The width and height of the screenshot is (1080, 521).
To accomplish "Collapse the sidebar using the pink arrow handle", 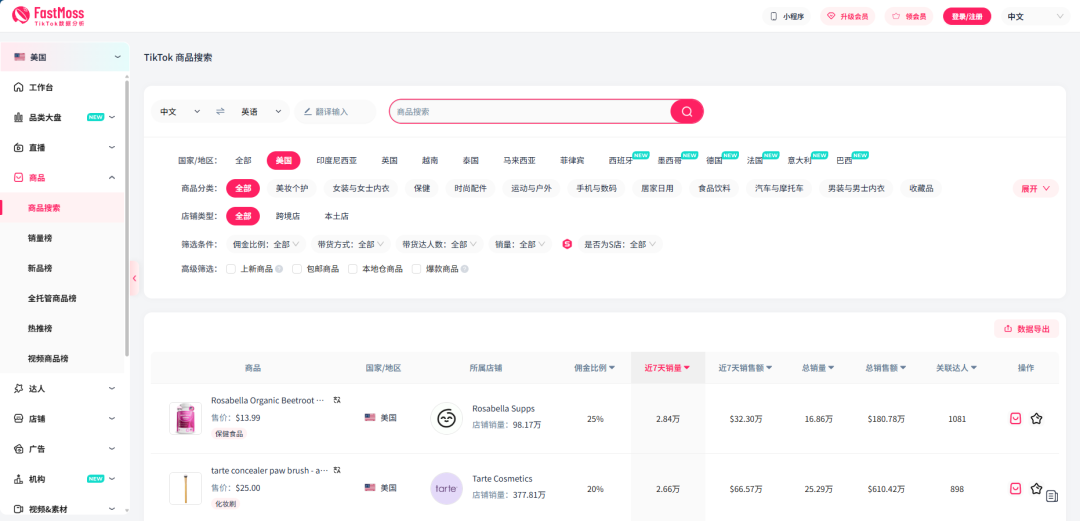I will [134, 278].
